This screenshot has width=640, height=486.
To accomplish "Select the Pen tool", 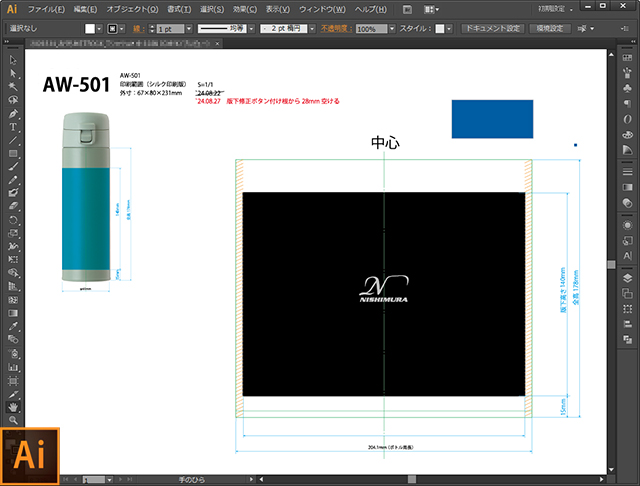I will pyautogui.click(x=13, y=113).
